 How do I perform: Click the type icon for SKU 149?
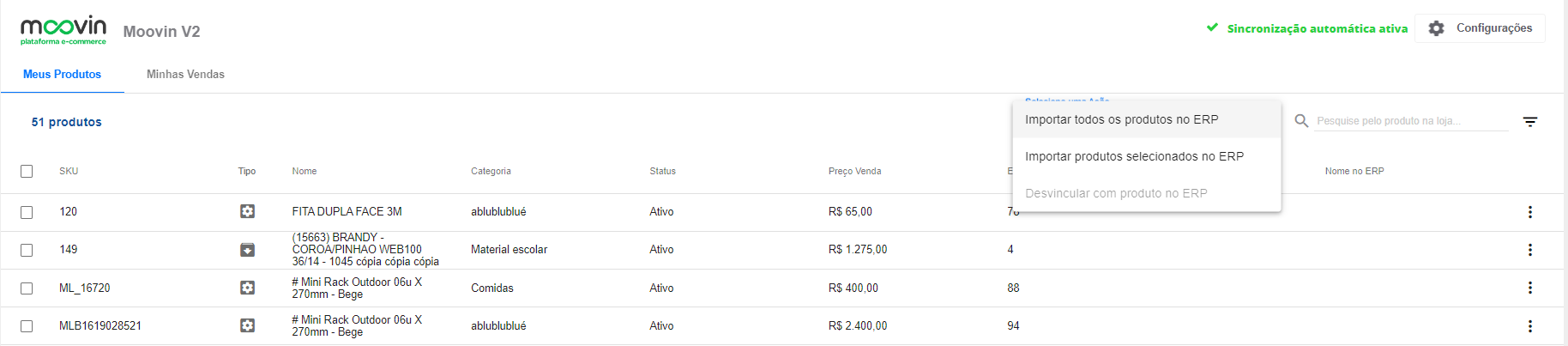[x=247, y=250]
